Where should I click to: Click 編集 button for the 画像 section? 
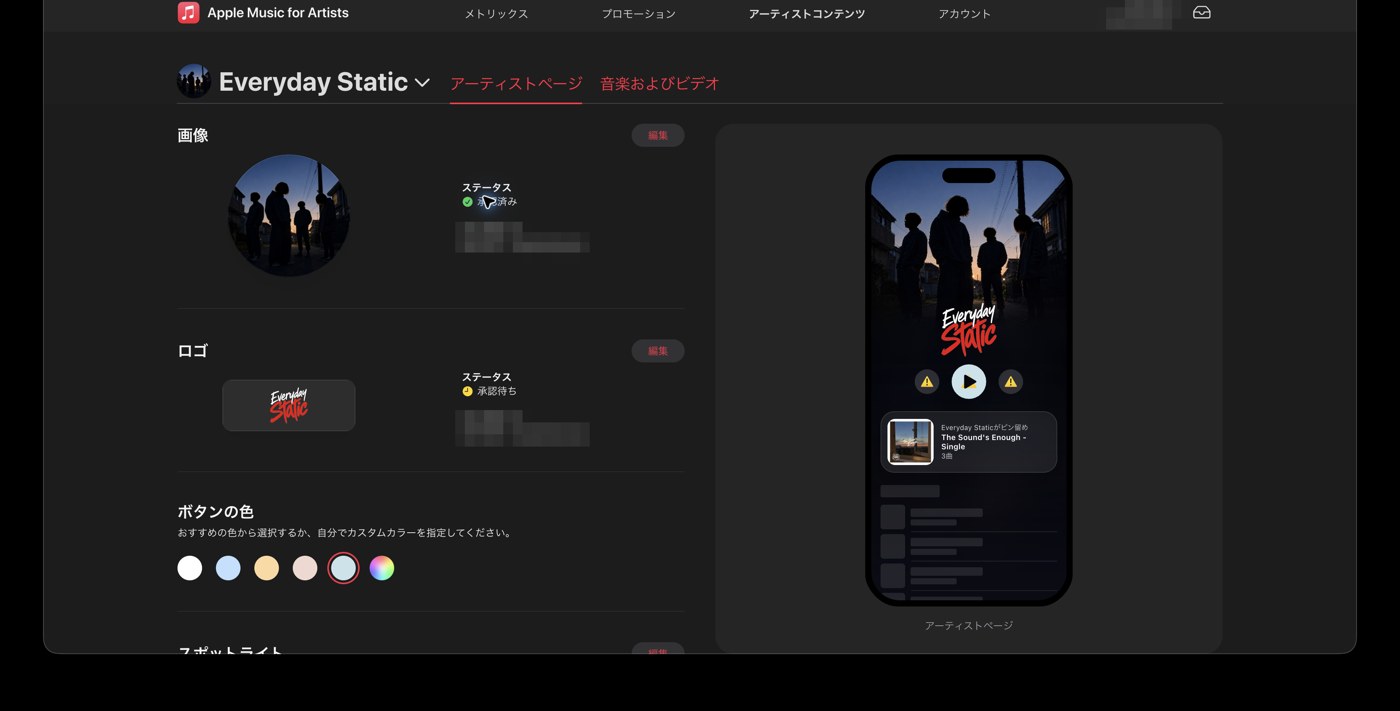click(x=658, y=135)
